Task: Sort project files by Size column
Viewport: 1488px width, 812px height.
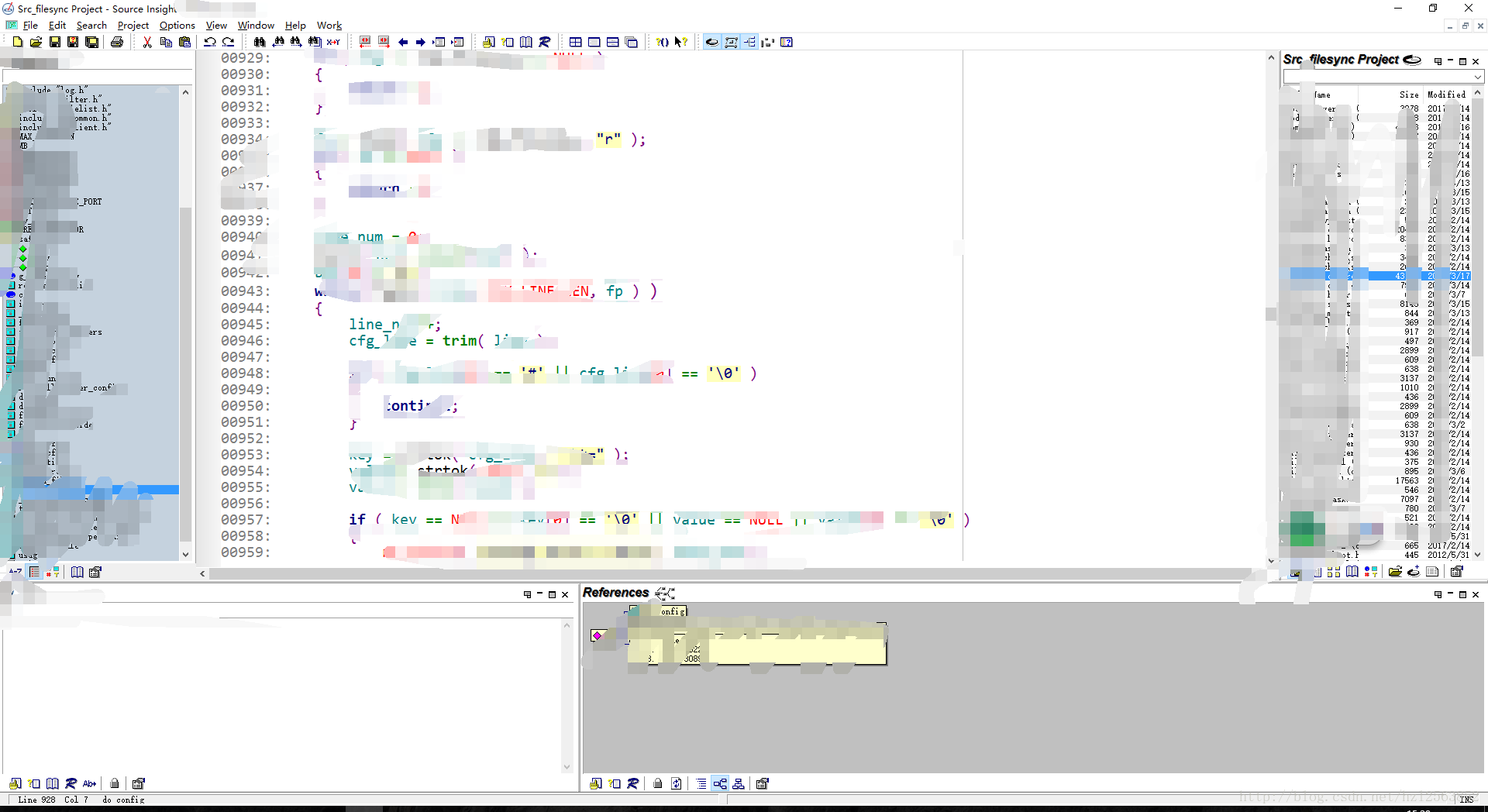Action: pyautogui.click(x=1409, y=95)
